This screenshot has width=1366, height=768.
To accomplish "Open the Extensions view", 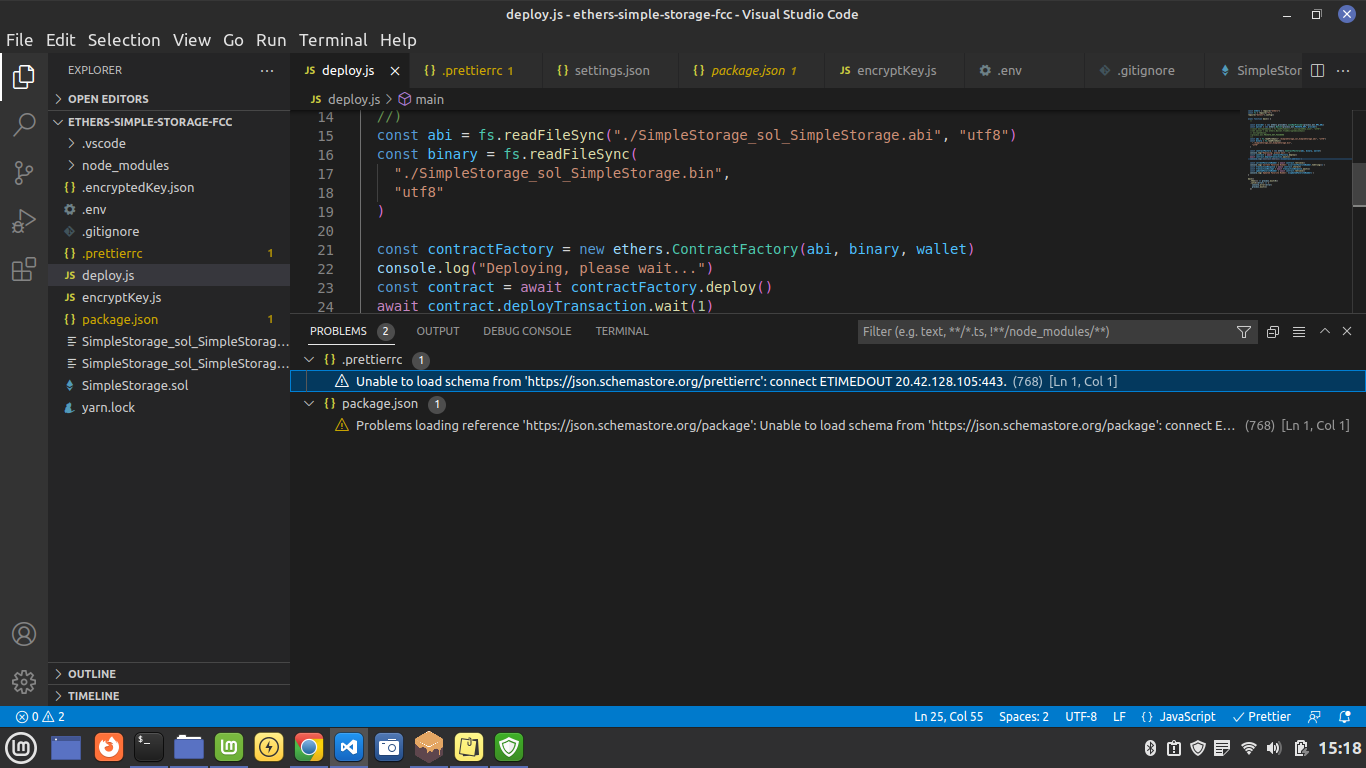I will point(24,270).
